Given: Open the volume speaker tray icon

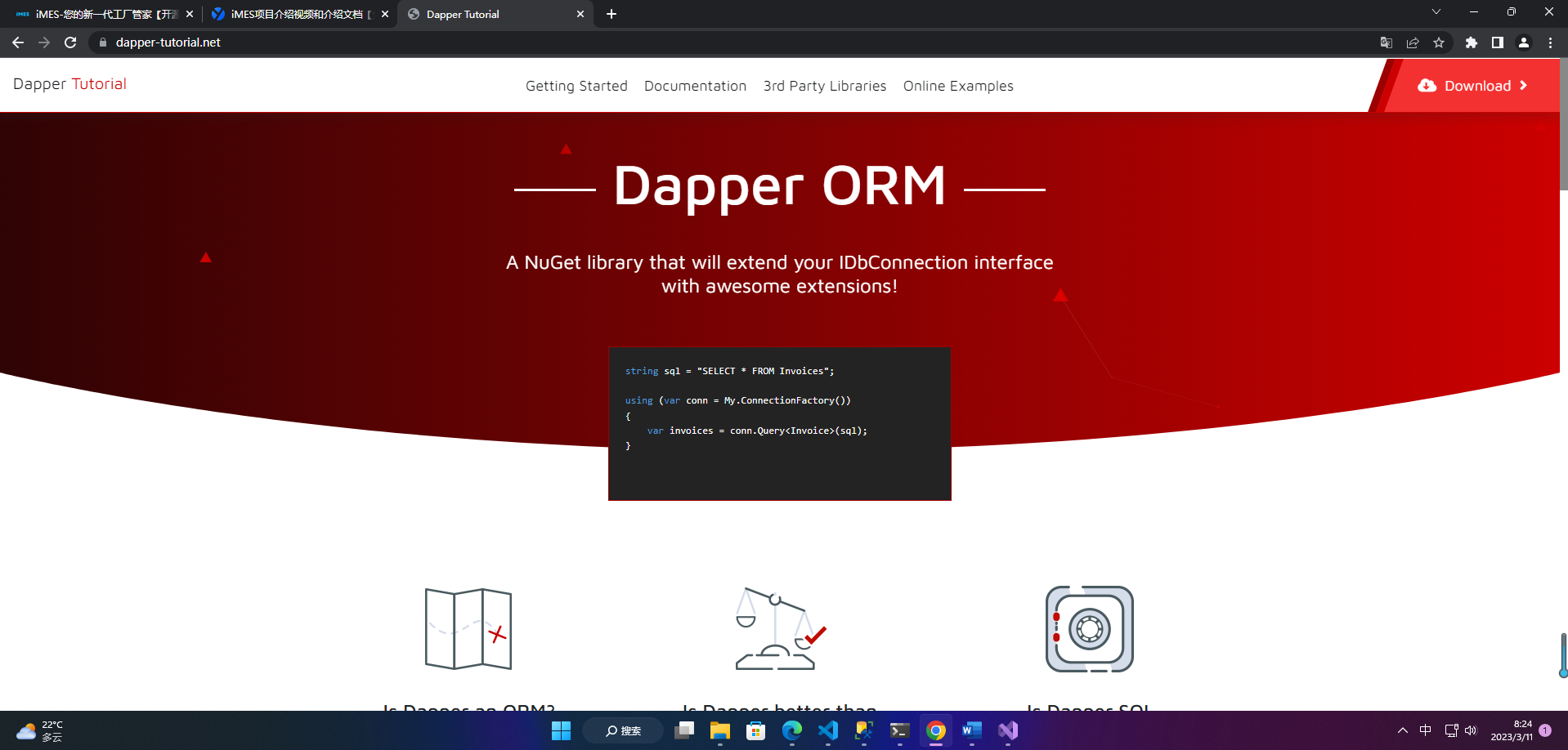Looking at the screenshot, I should tap(1471, 730).
